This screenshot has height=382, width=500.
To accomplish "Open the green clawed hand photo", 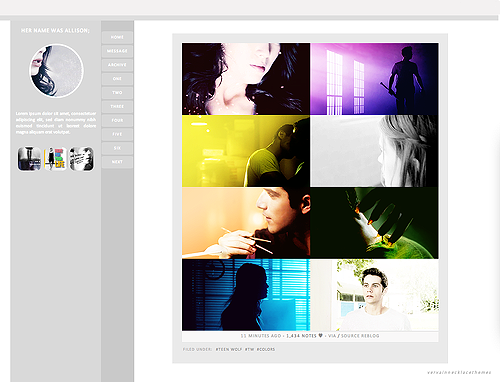I will coord(374,223).
